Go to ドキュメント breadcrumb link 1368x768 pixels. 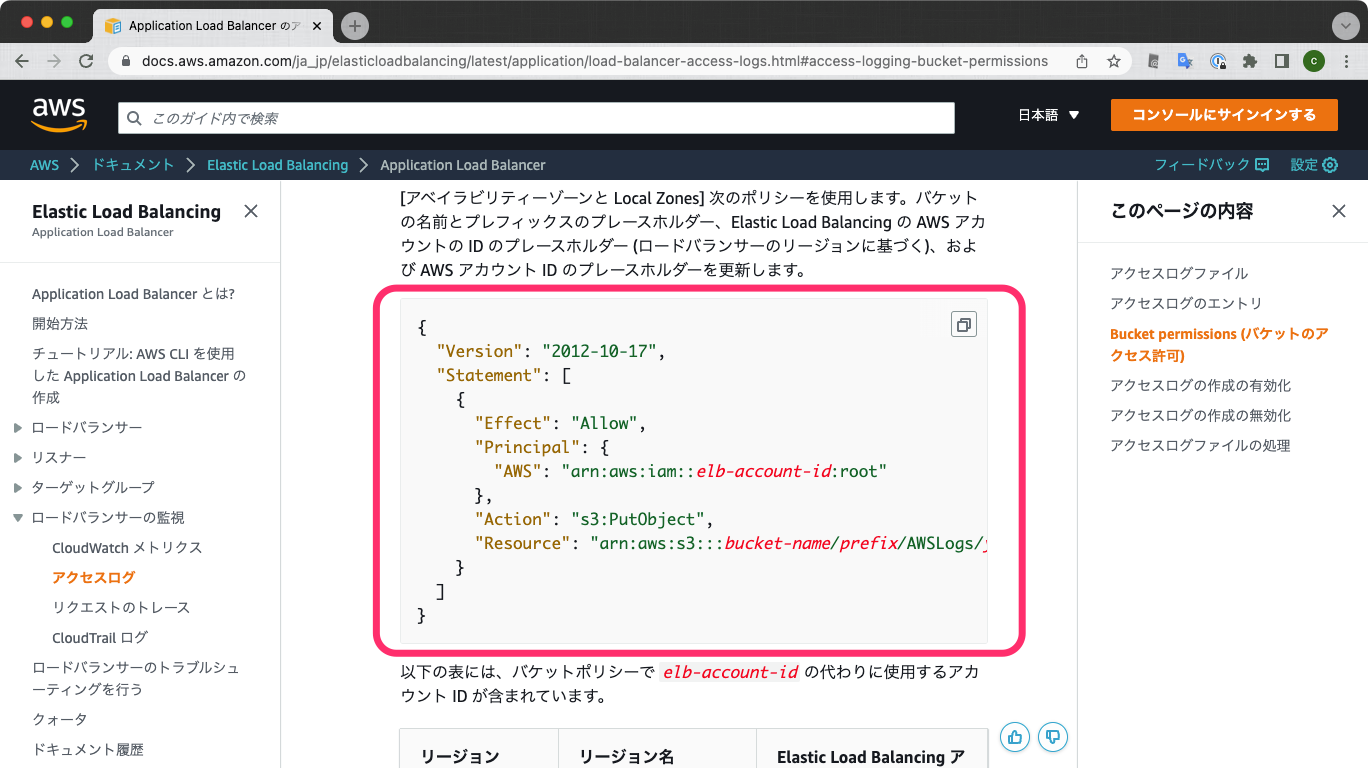[x=133, y=165]
